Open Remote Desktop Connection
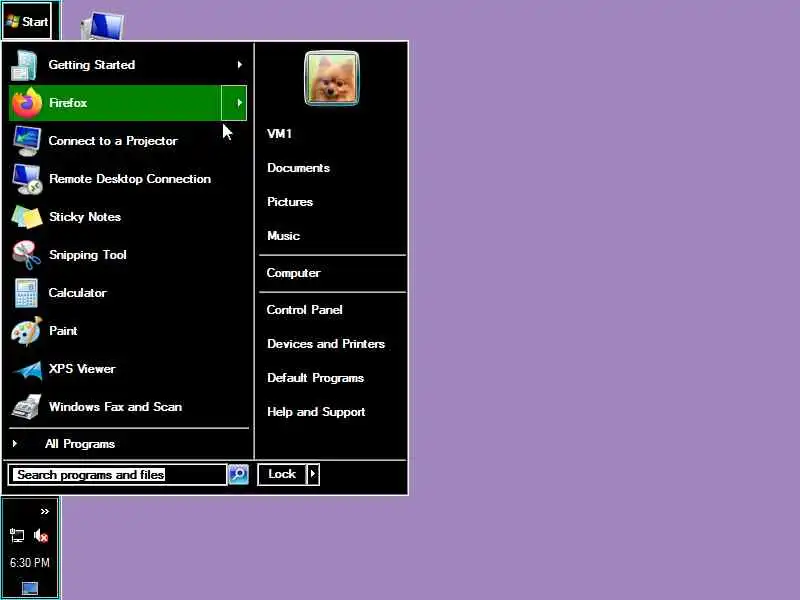Screen dimensions: 800x600 click(128, 179)
